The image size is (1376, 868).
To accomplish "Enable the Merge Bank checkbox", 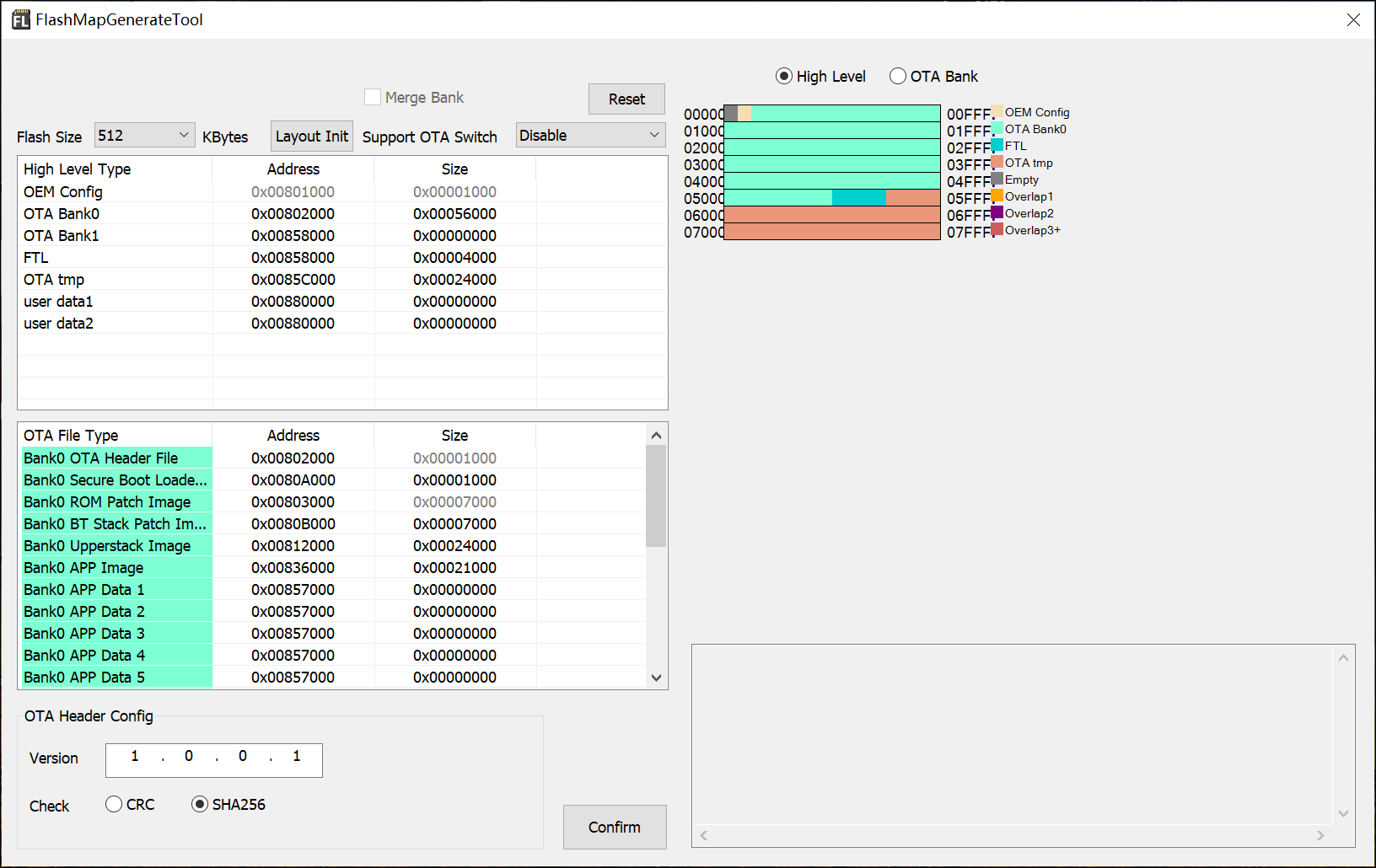I will pos(372,97).
